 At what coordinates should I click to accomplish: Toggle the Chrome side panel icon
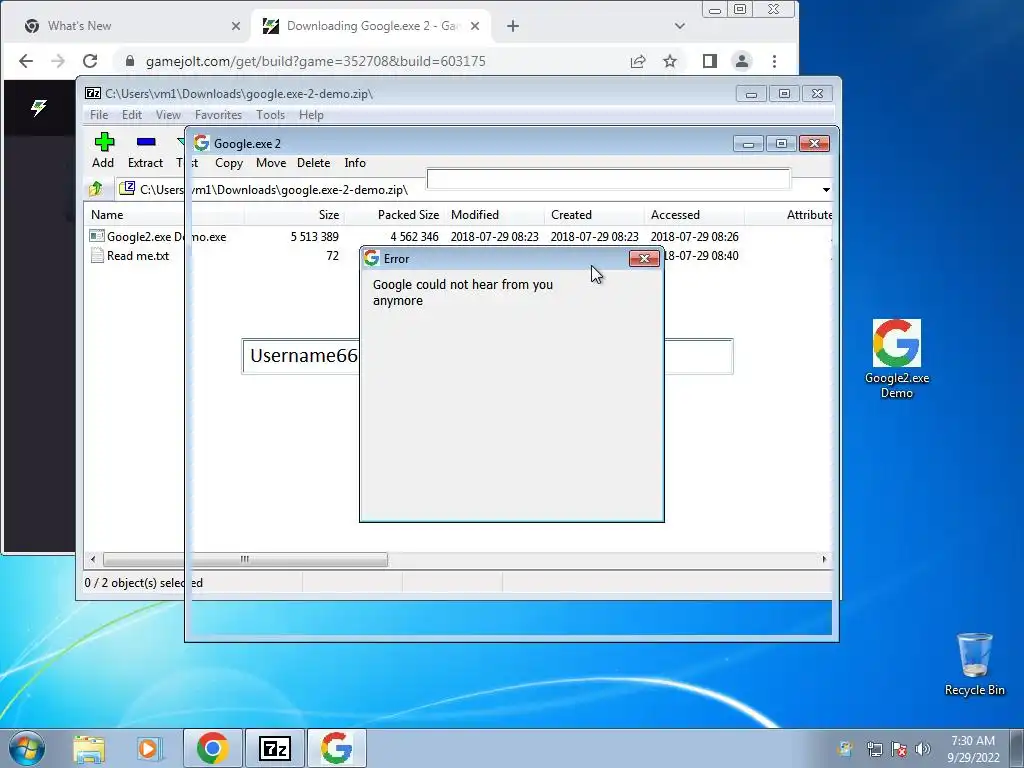click(710, 61)
